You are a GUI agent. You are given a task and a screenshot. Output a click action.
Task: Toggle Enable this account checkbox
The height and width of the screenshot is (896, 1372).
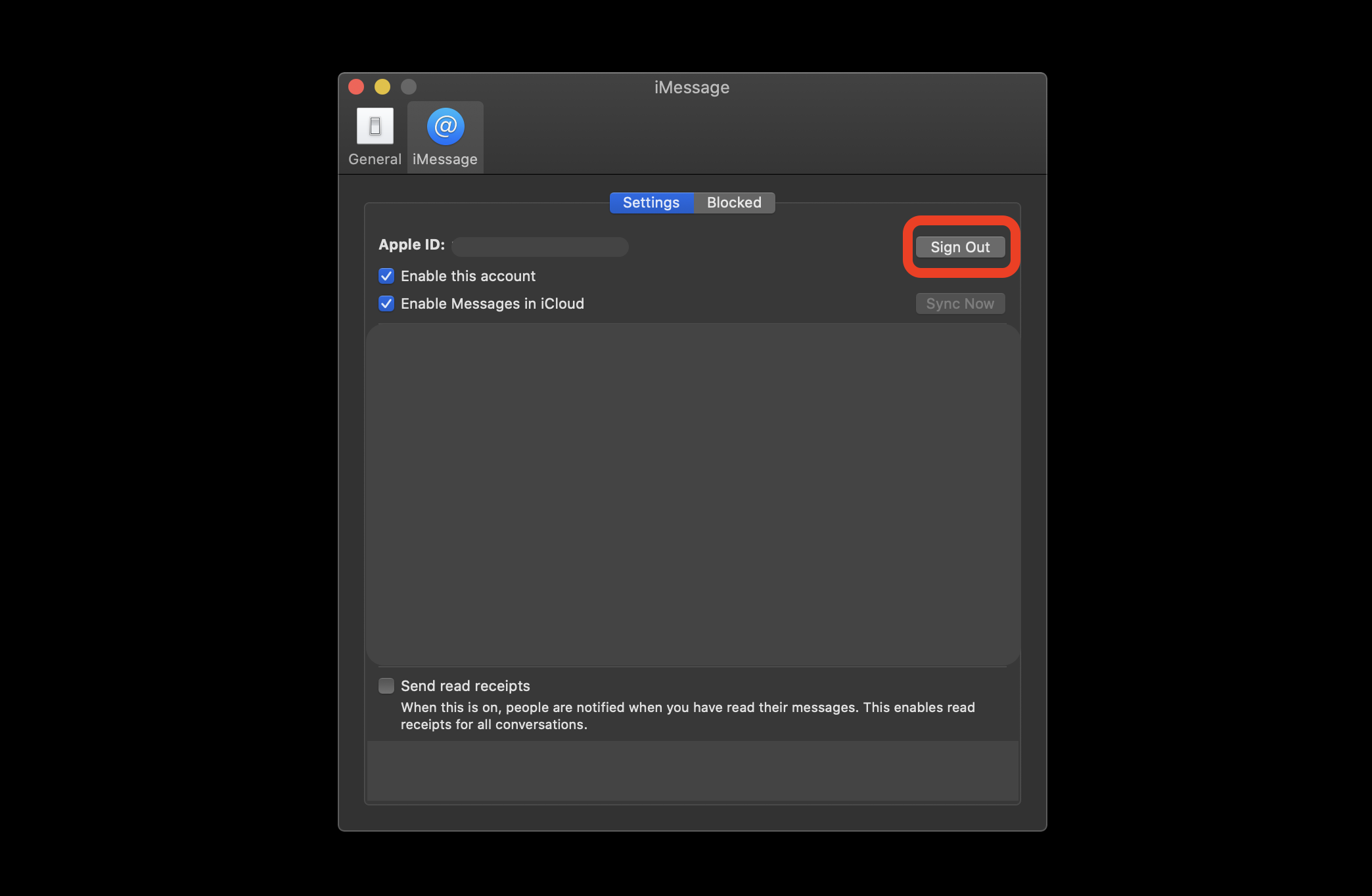pyautogui.click(x=386, y=276)
